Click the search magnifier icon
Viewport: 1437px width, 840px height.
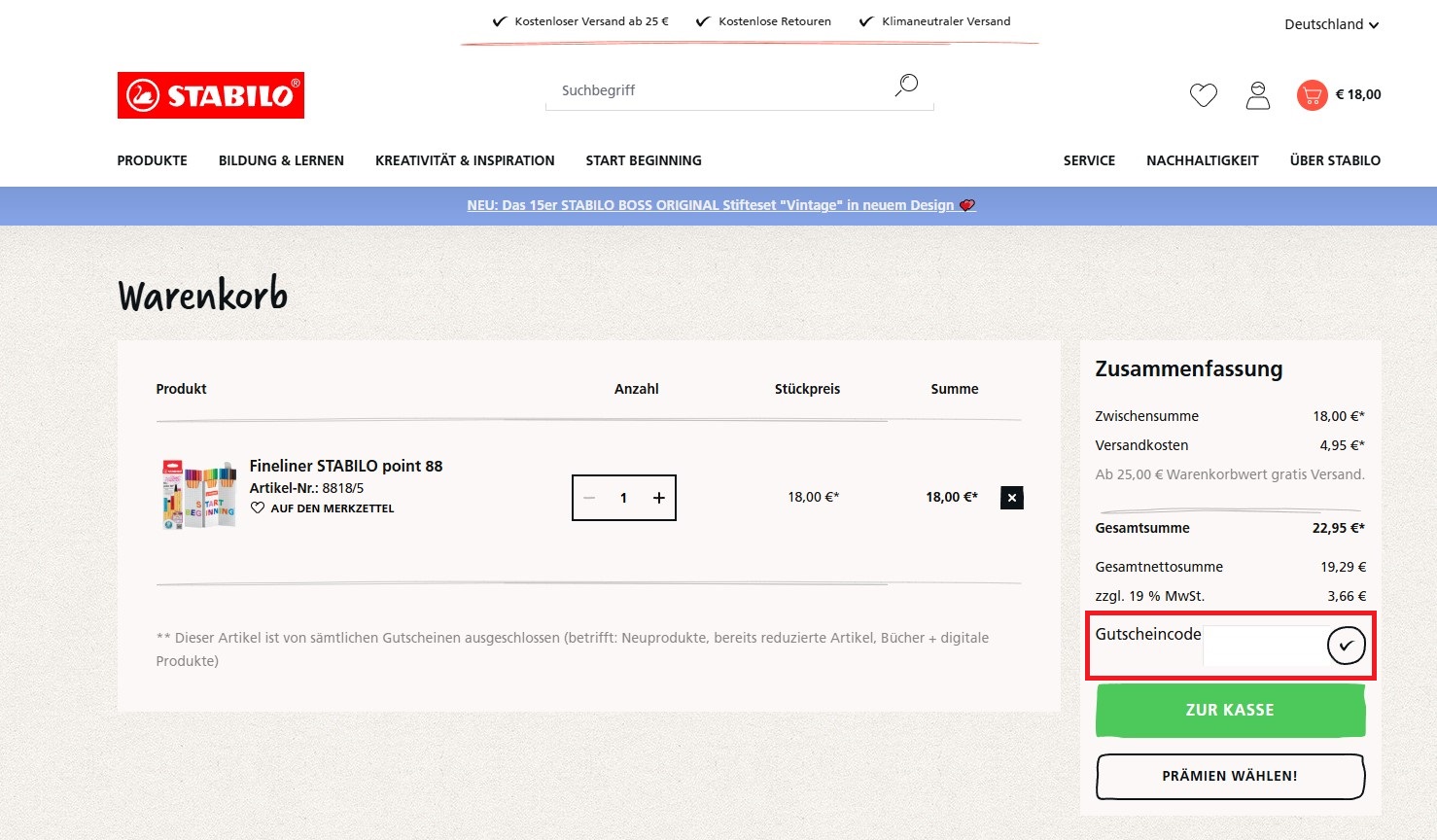click(906, 86)
